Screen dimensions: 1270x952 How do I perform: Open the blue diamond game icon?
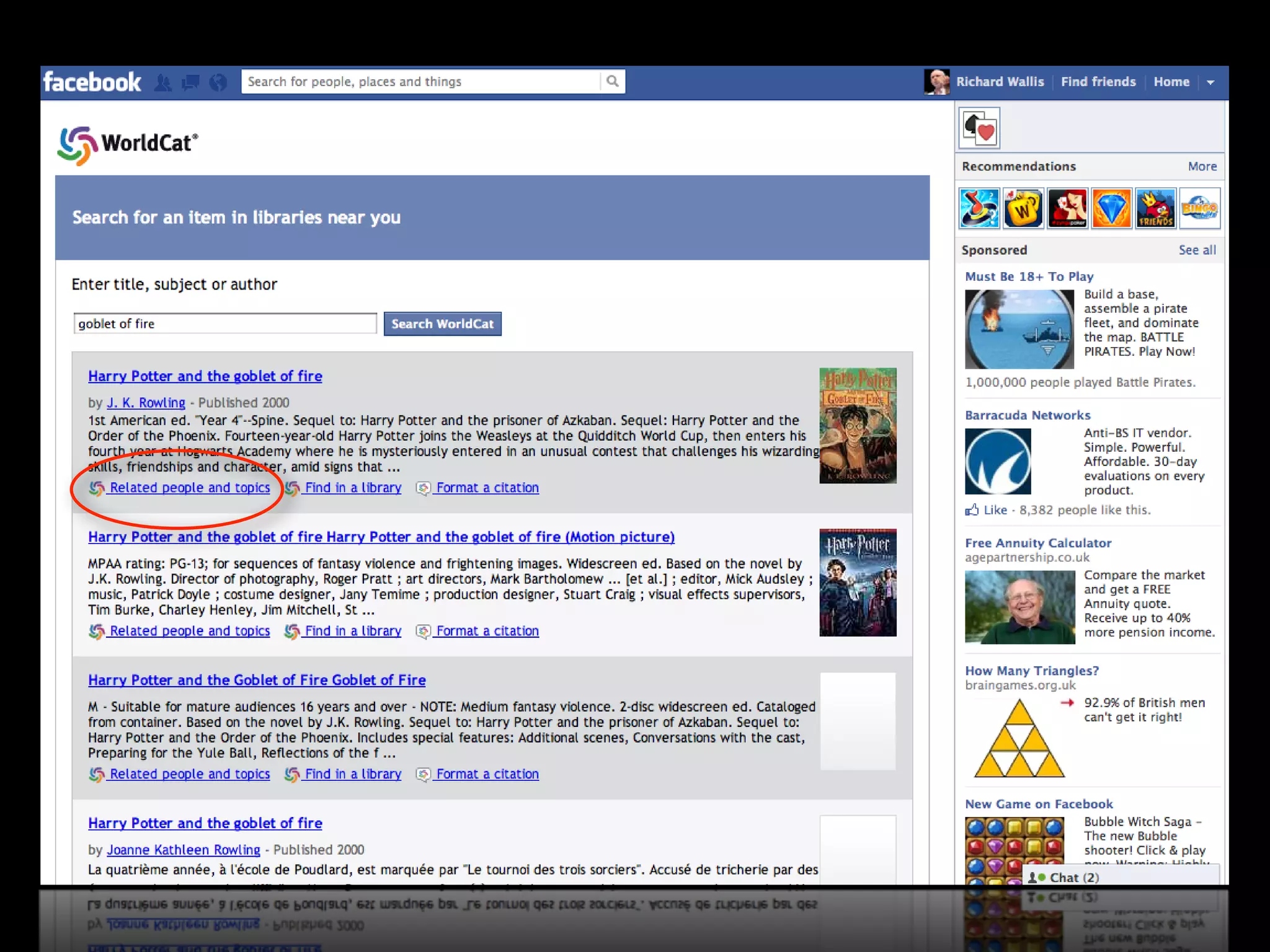[x=1111, y=209]
